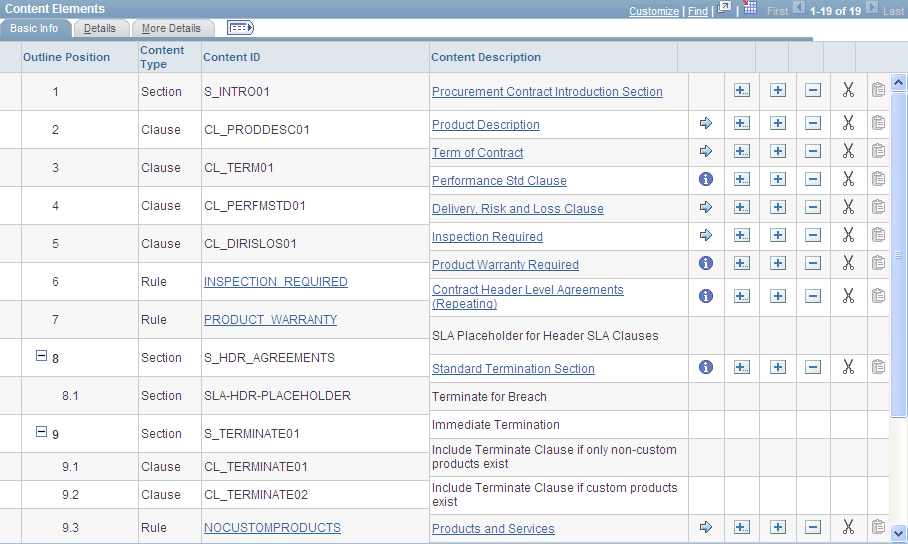
Task: Collapse outline section 8
Action: click(41, 356)
